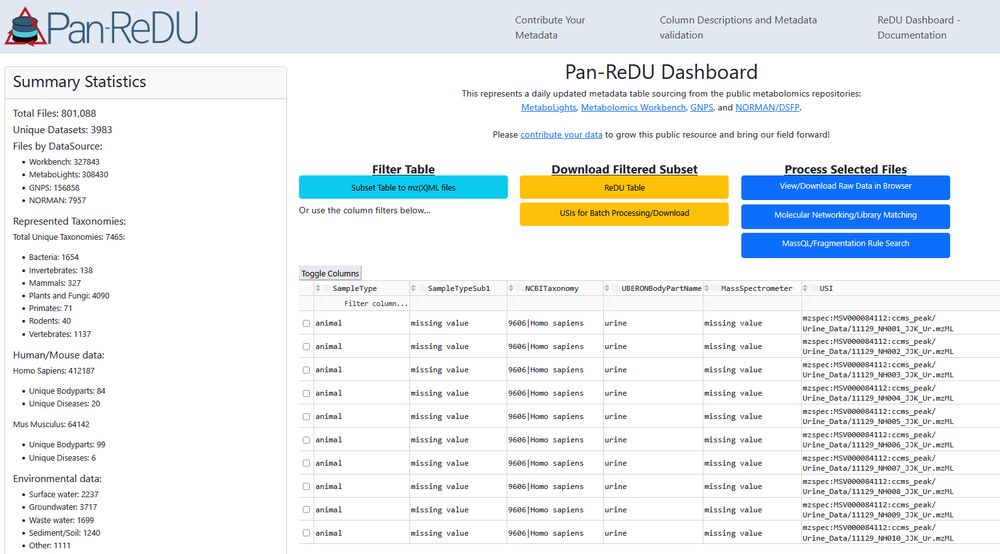Sort by the UBERONBodyPartName column arrows

(607, 289)
